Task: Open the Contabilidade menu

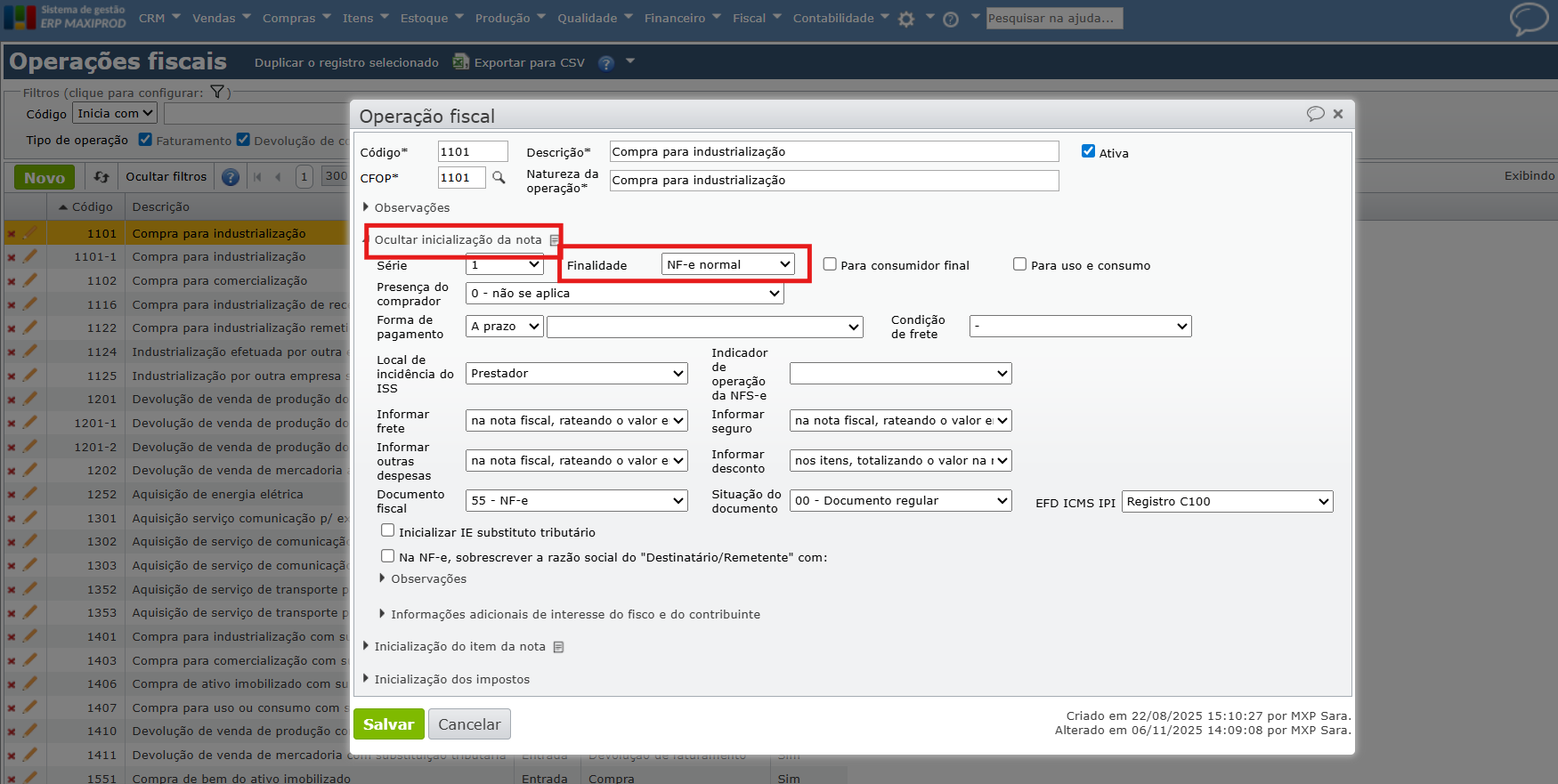Action: click(x=841, y=18)
